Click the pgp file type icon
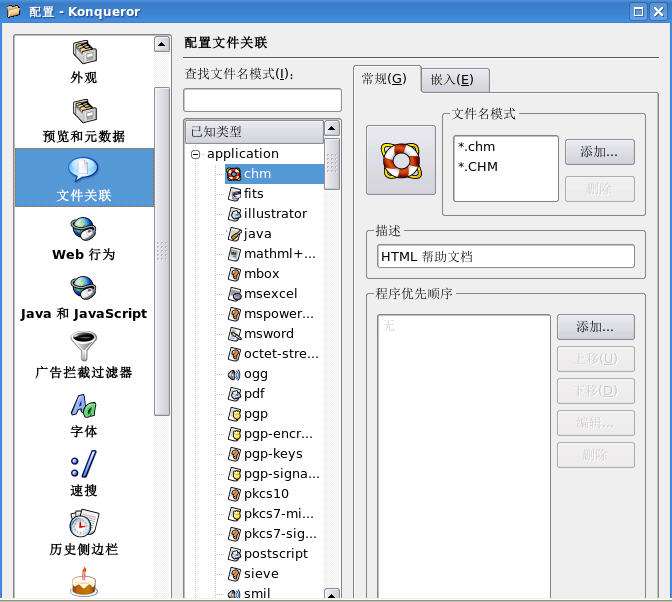 coord(234,414)
